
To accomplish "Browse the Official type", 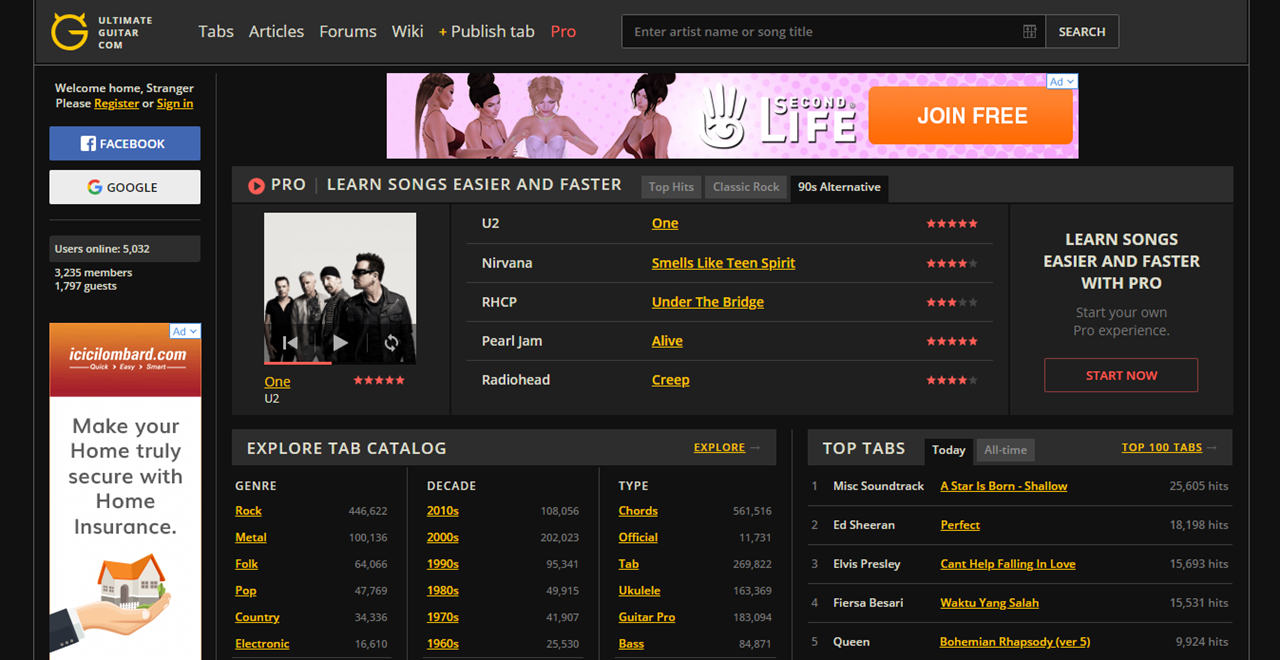I will 638,538.
